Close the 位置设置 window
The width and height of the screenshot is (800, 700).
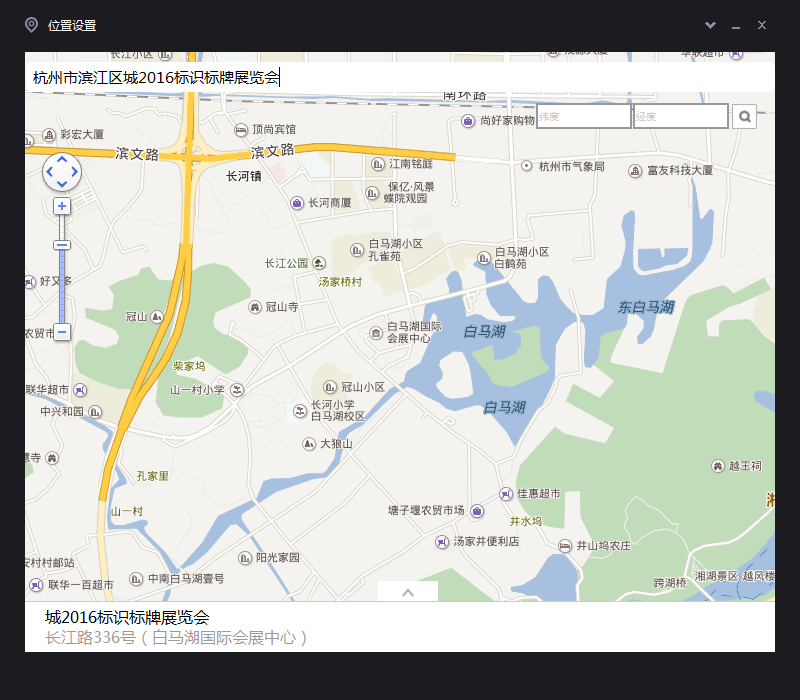tap(762, 25)
